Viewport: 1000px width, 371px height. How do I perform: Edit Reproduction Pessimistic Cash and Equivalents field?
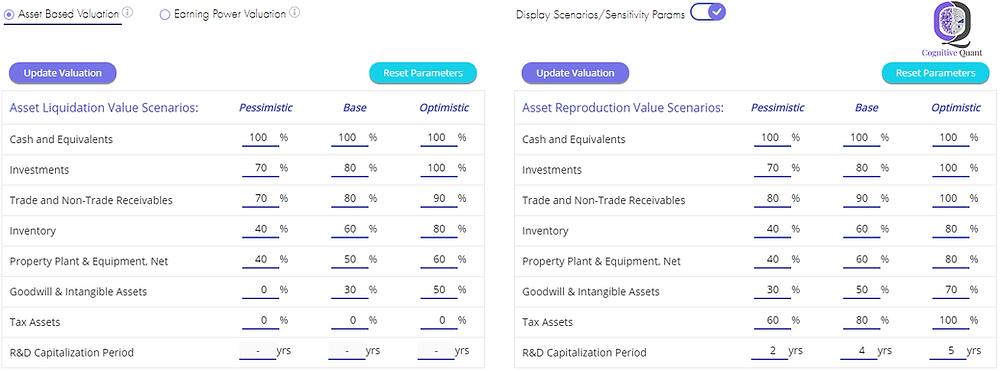[772, 139]
